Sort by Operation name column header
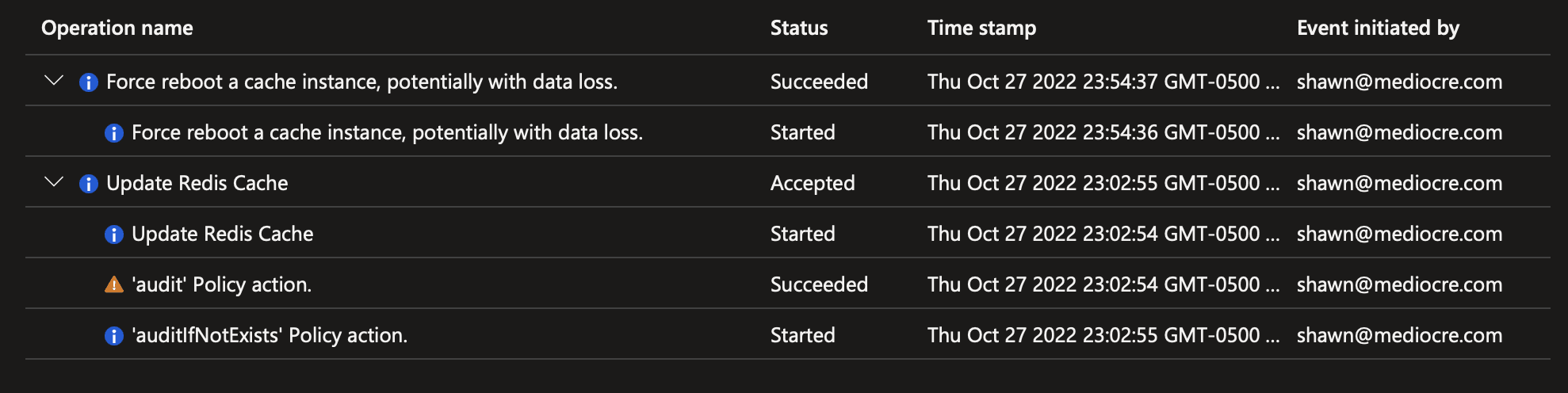 (x=117, y=28)
